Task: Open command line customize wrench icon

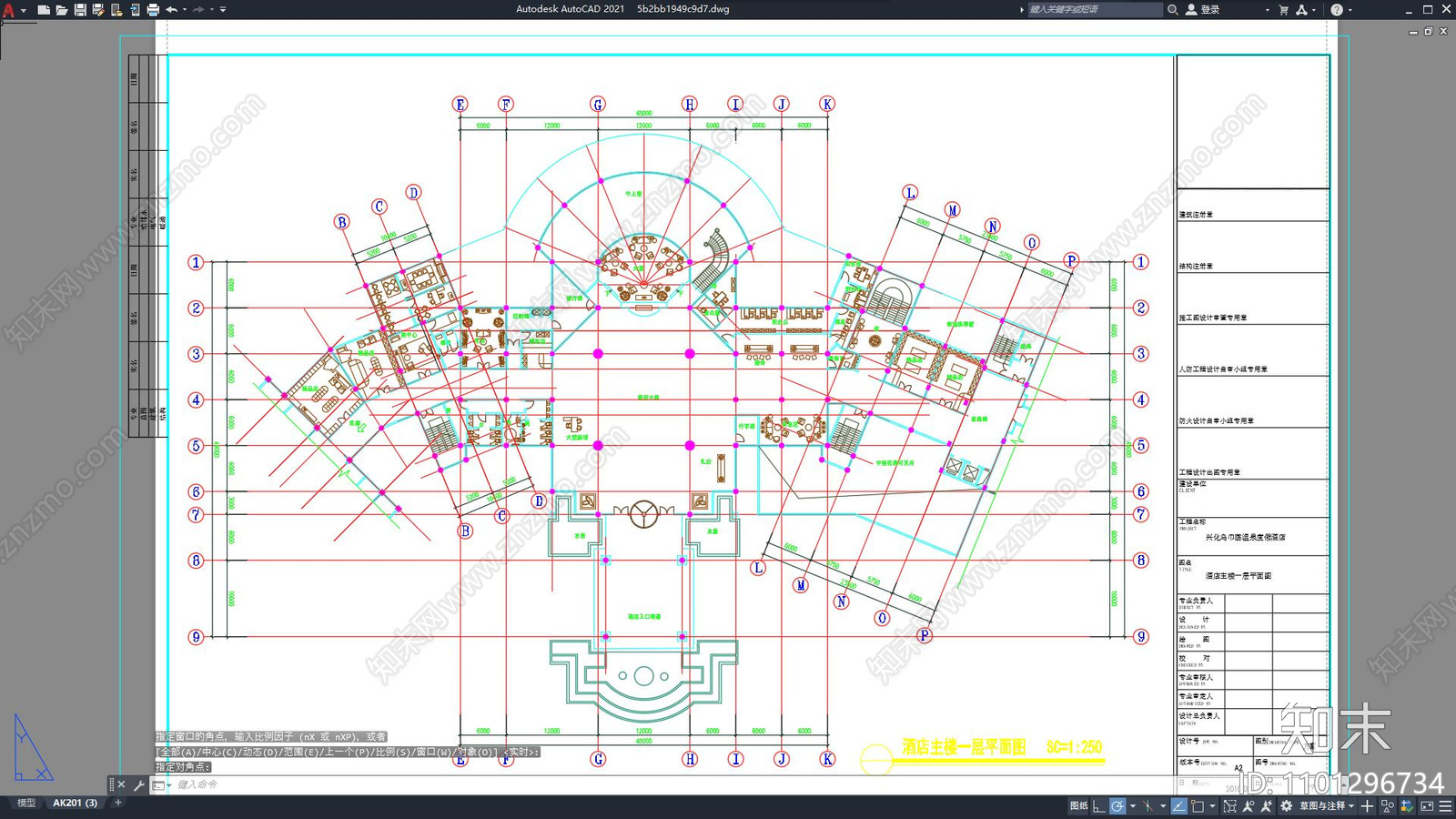Action: coord(138,784)
